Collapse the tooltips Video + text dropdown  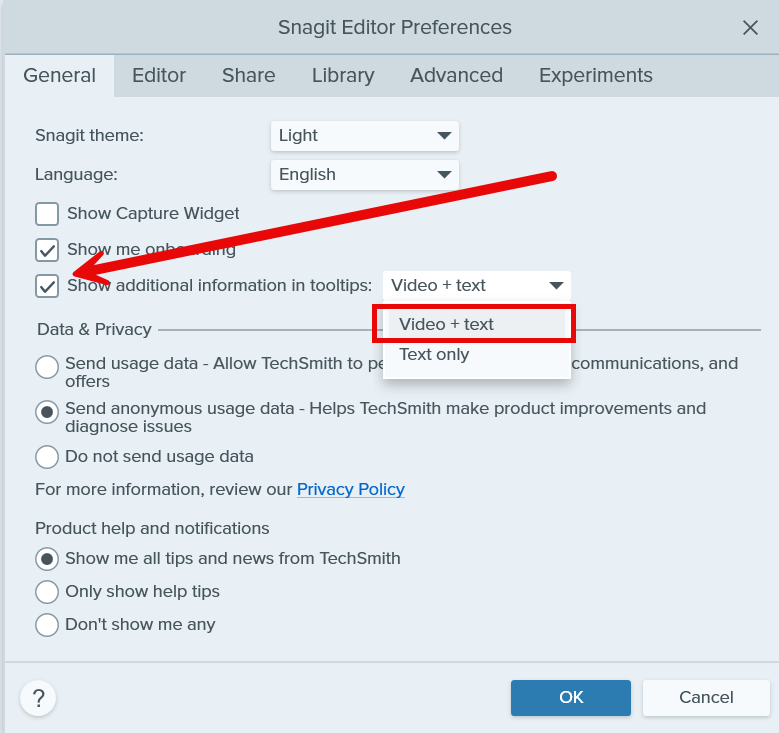[x=476, y=286]
